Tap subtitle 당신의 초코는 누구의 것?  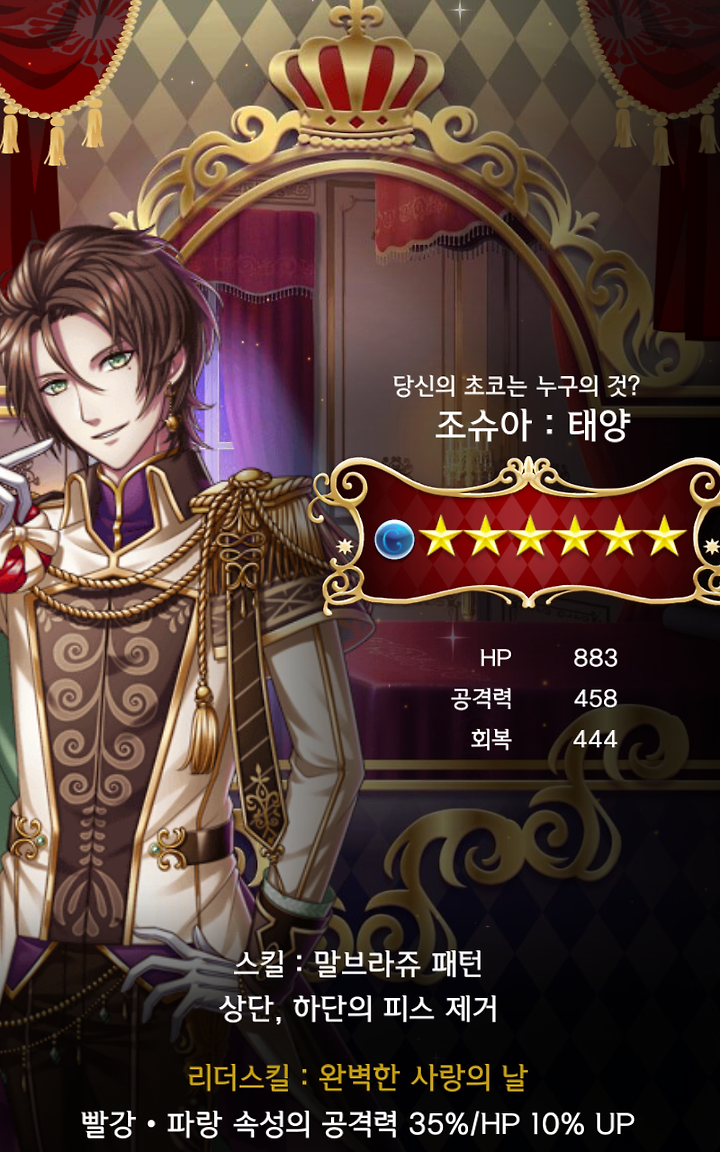[516, 388]
